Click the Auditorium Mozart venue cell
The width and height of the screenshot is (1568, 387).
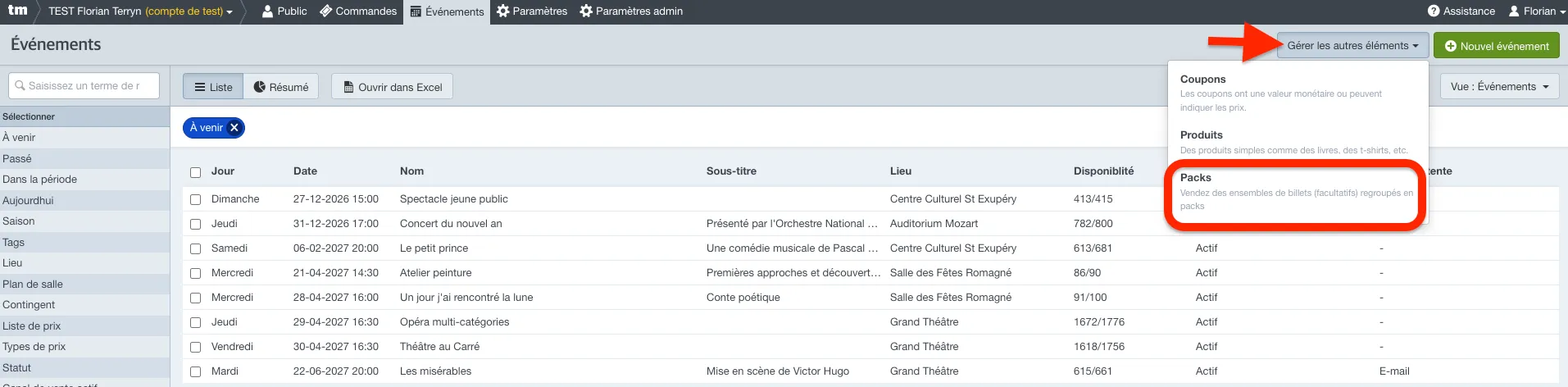(x=934, y=224)
